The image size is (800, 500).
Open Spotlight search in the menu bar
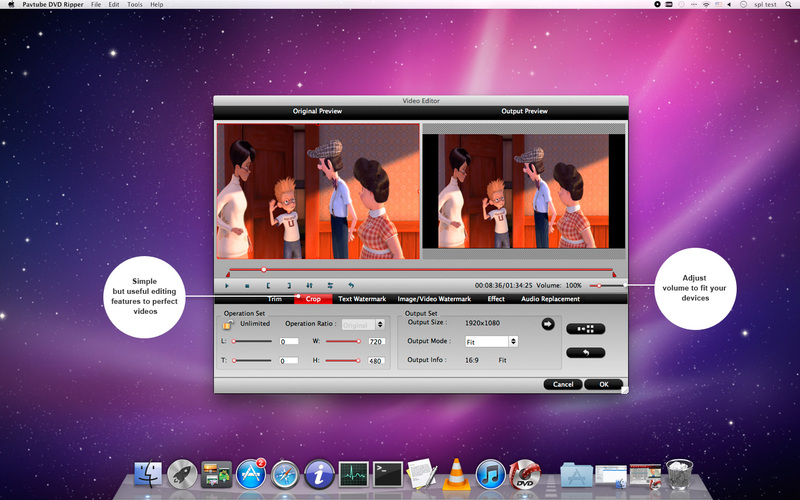[789, 5]
